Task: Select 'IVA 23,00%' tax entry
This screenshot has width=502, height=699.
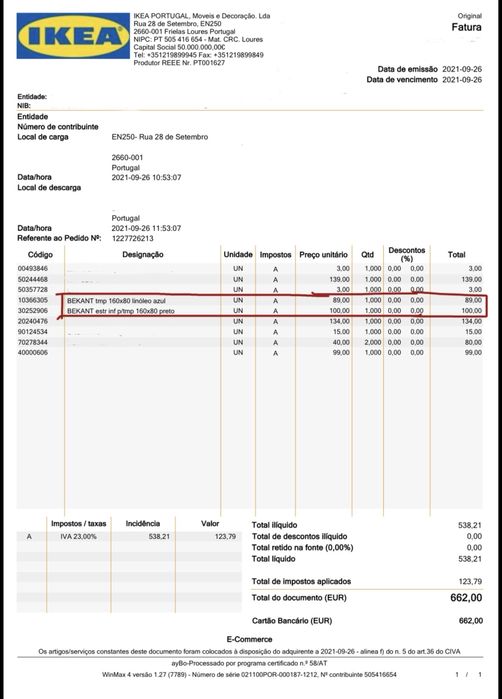Action: [78, 537]
